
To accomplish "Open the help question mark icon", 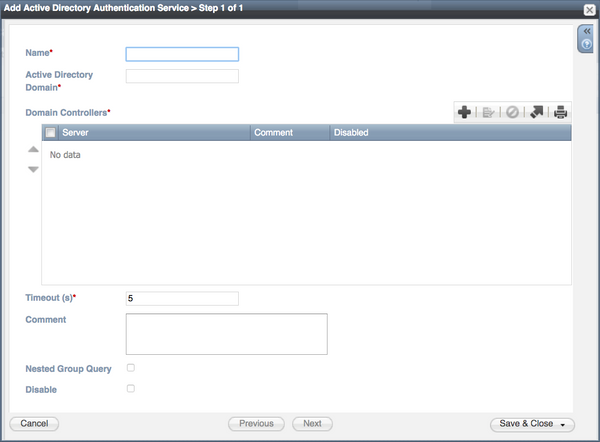I will [x=587, y=44].
